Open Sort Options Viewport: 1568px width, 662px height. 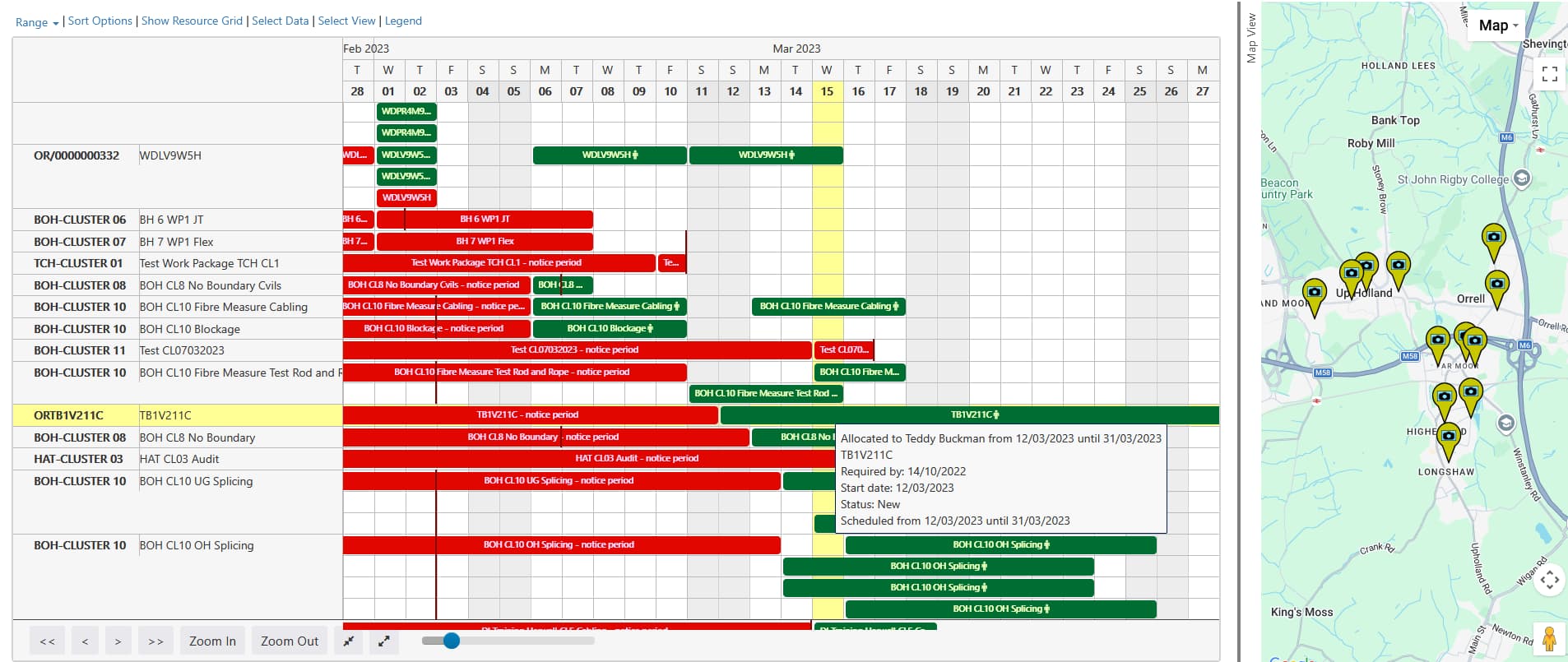[100, 21]
